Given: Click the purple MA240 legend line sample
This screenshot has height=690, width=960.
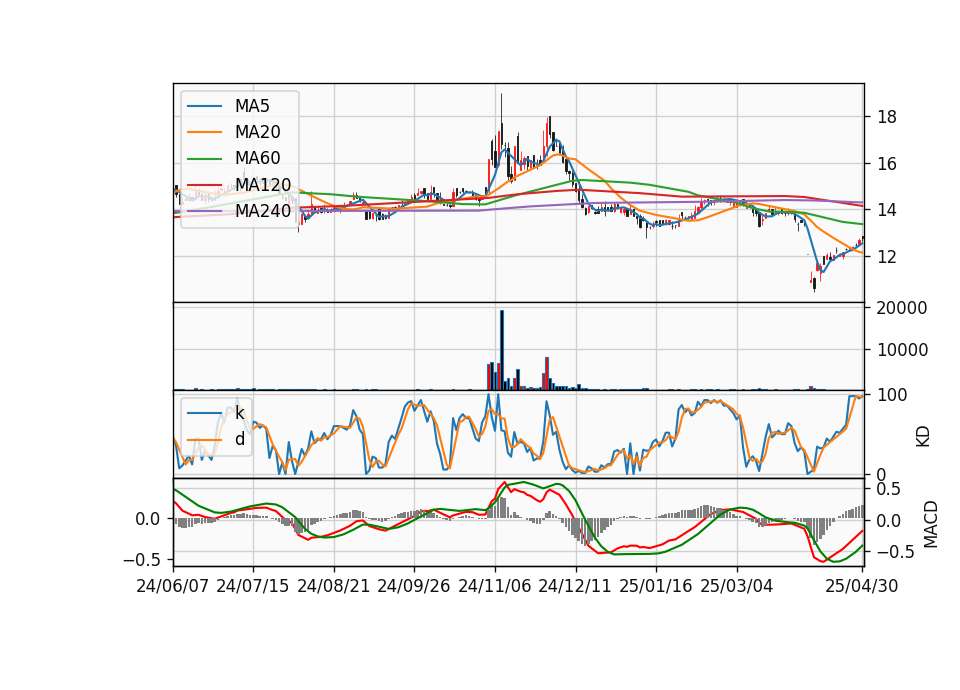Looking at the screenshot, I should [x=204, y=211].
